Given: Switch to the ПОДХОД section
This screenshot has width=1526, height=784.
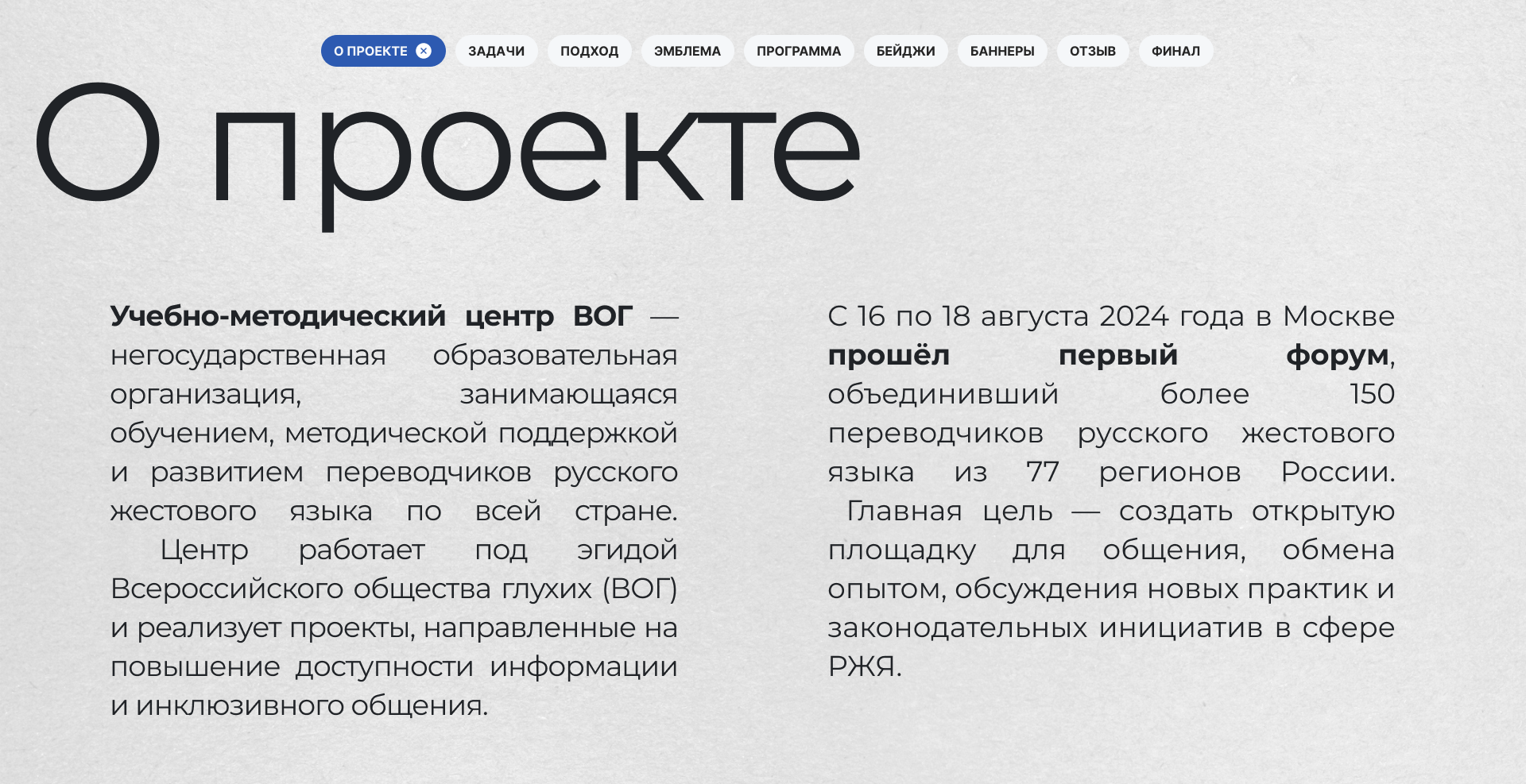Looking at the screenshot, I should click(589, 51).
